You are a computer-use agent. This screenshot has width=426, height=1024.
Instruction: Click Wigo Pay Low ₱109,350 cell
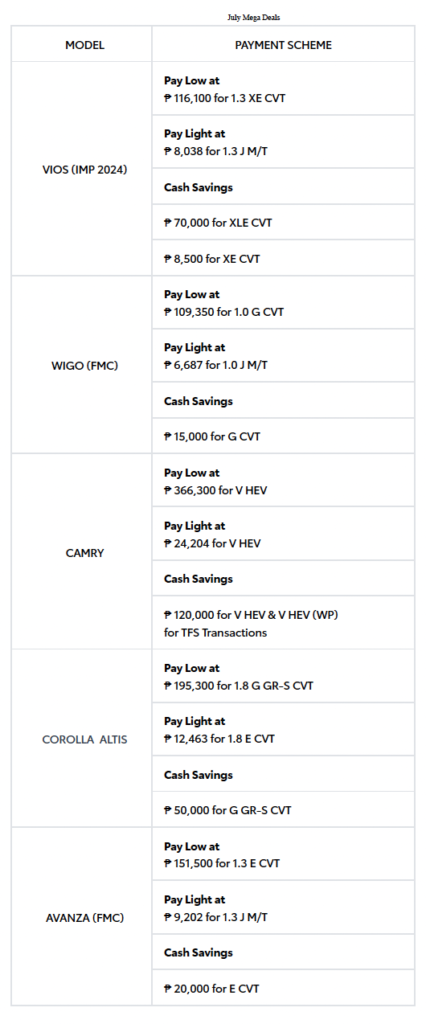[283, 302]
